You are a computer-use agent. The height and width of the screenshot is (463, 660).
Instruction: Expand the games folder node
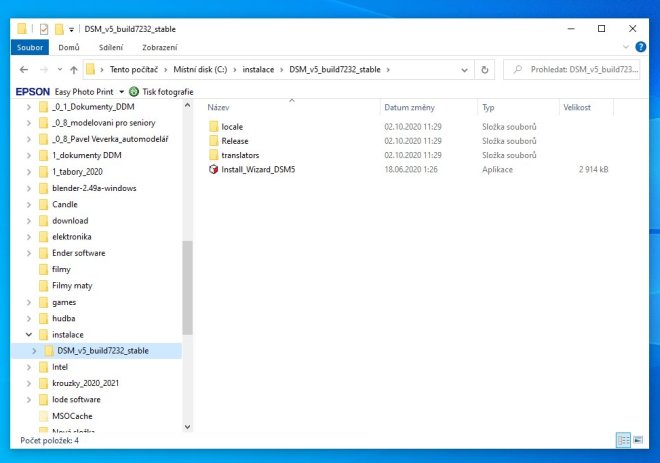[x=29, y=303]
